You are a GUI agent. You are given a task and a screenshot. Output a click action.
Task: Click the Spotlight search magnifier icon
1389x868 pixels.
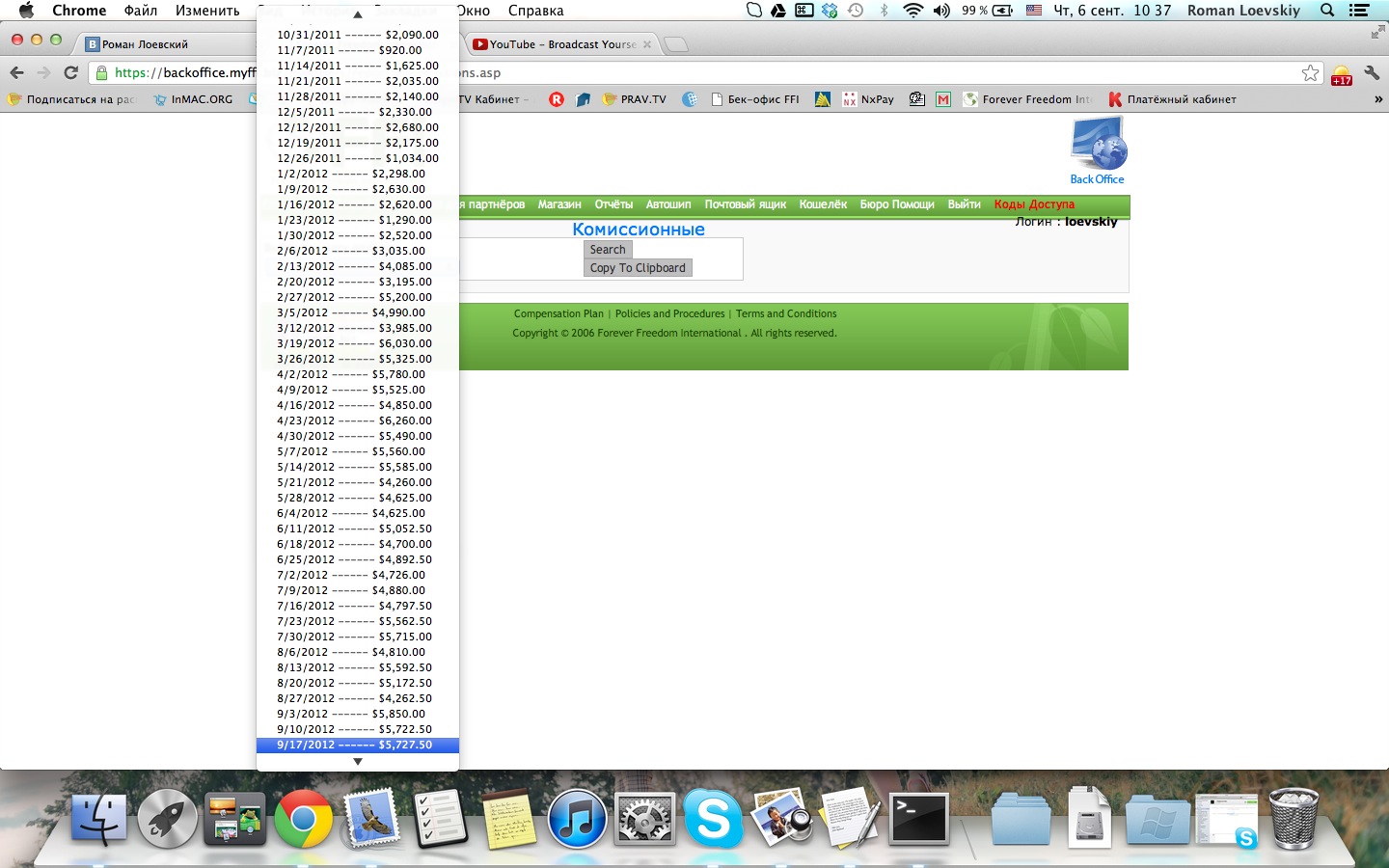1327,11
